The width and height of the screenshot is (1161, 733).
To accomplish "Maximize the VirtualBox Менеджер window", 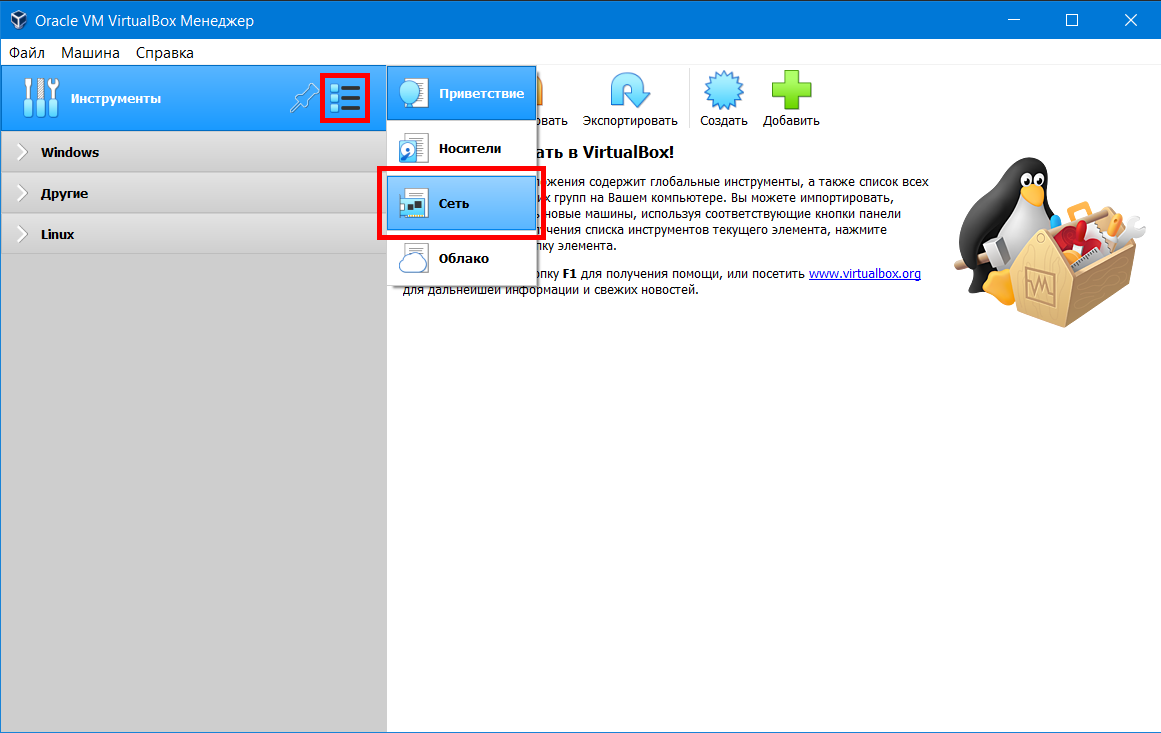I will pos(1071,20).
